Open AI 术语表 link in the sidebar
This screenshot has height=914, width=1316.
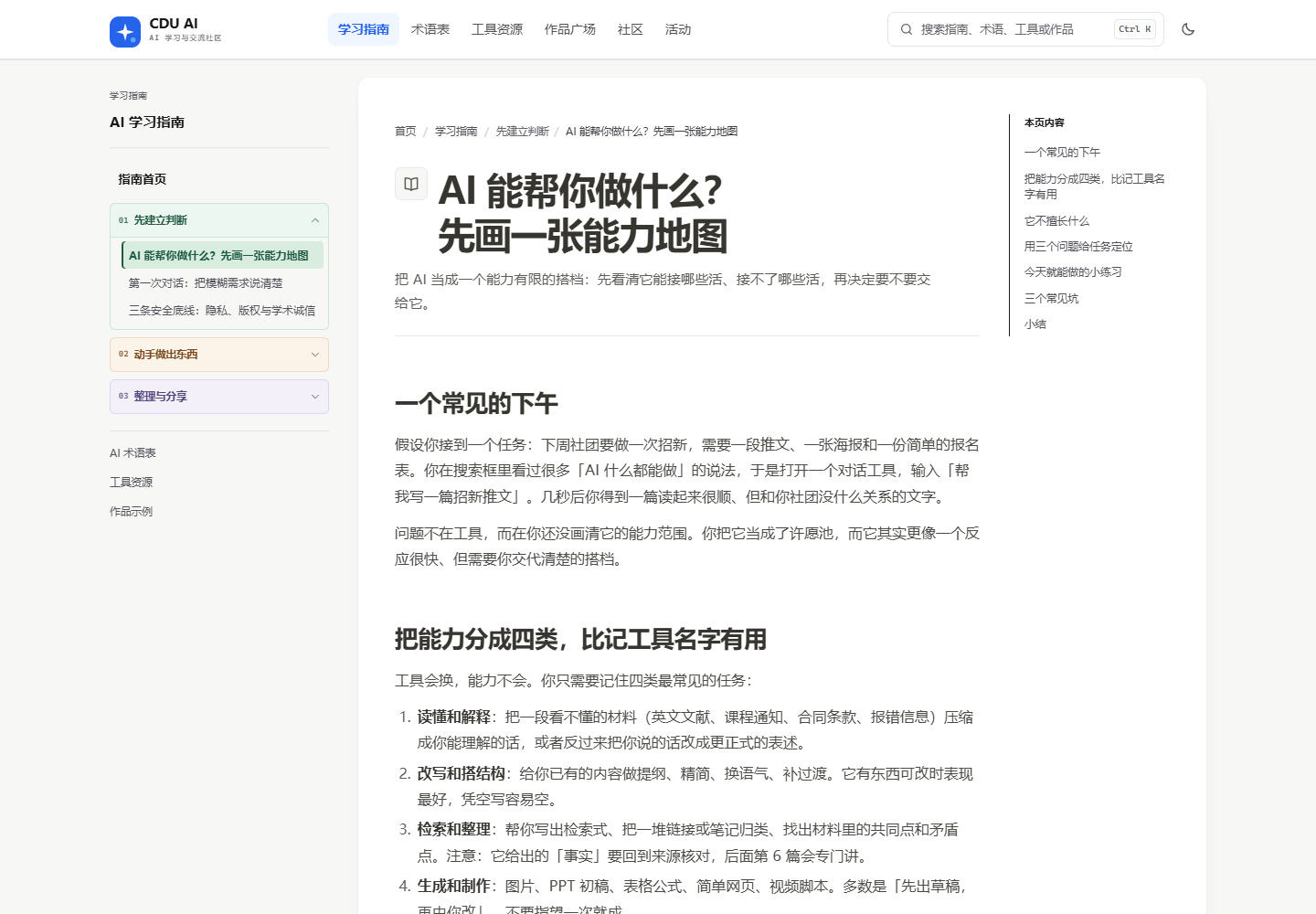(x=133, y=453)
